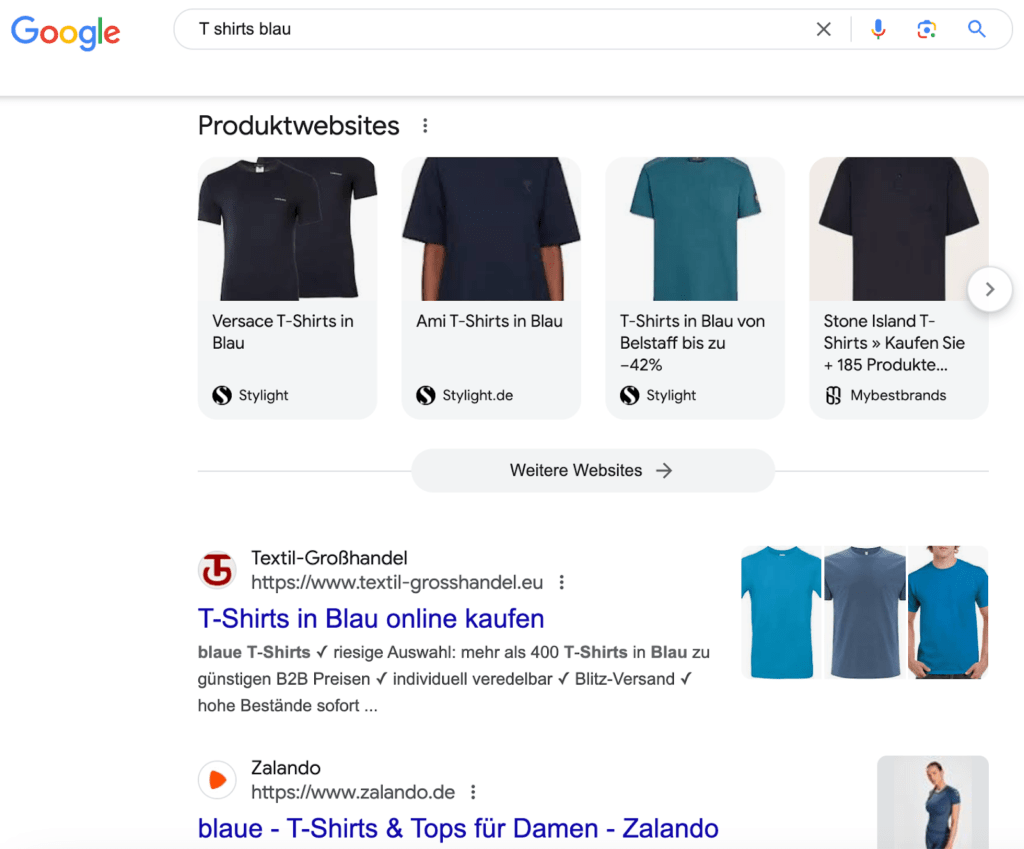Screen dimensions: 1024x849
Task: Open Google Lens image search
Action: 927,30
